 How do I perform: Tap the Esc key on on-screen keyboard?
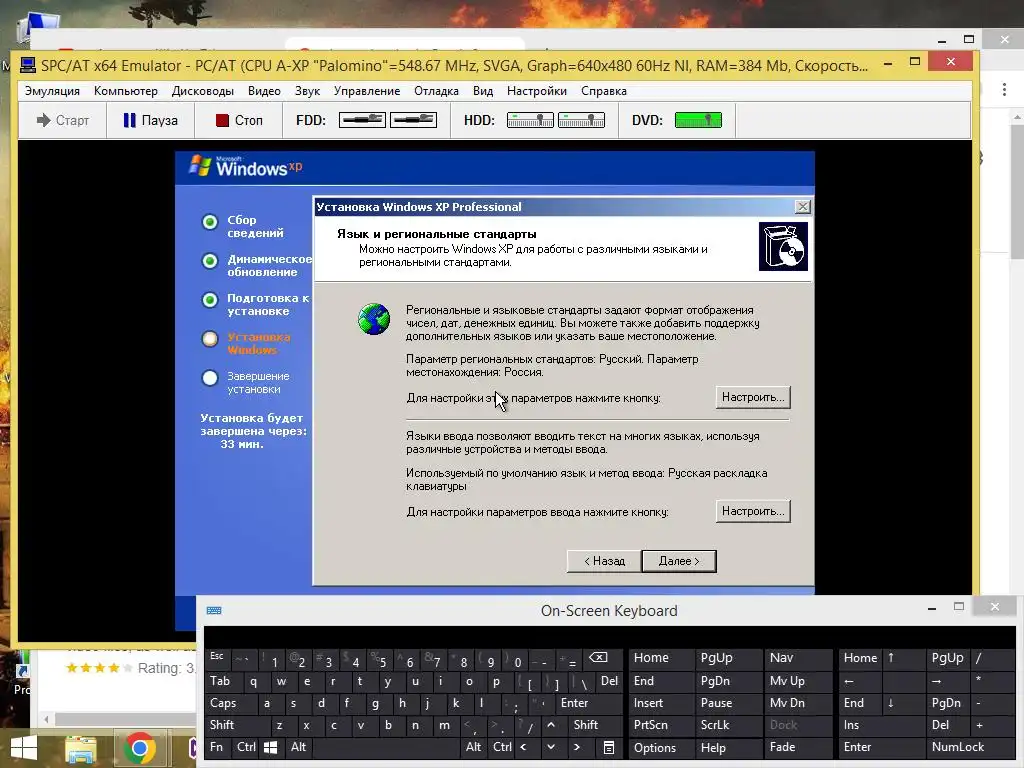click(217, 658)
